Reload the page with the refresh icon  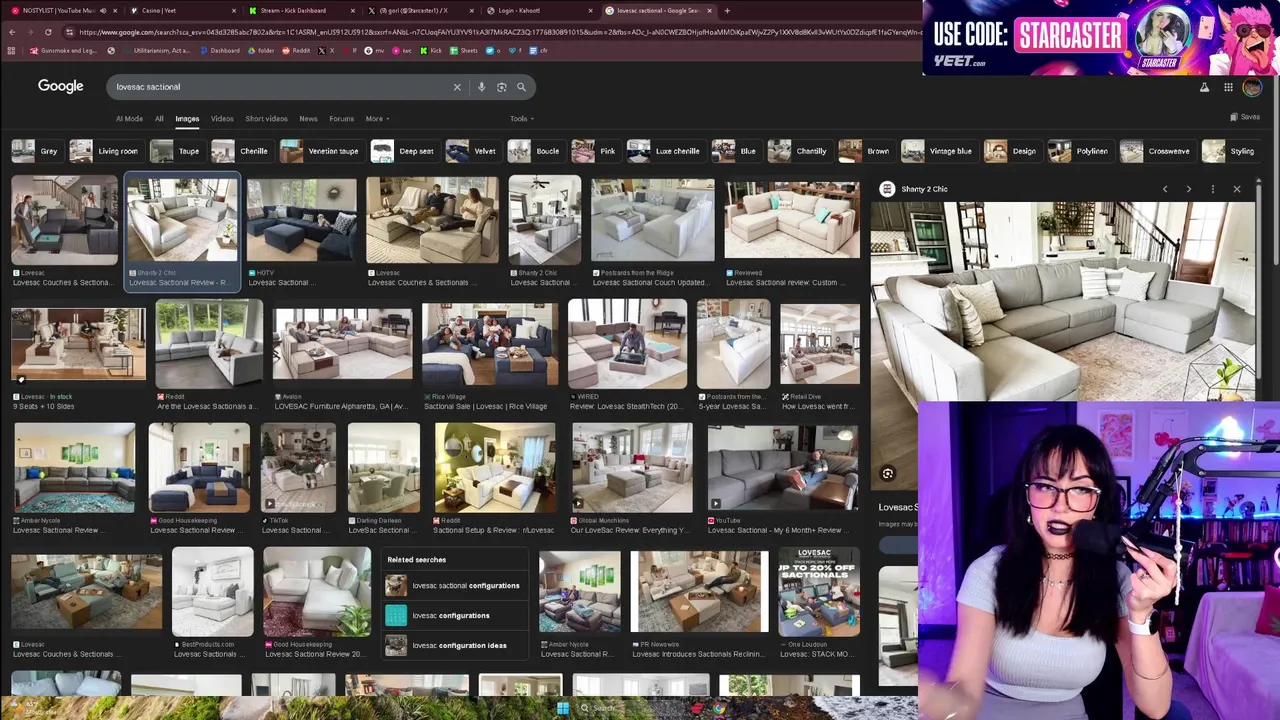tap(48, 32)
